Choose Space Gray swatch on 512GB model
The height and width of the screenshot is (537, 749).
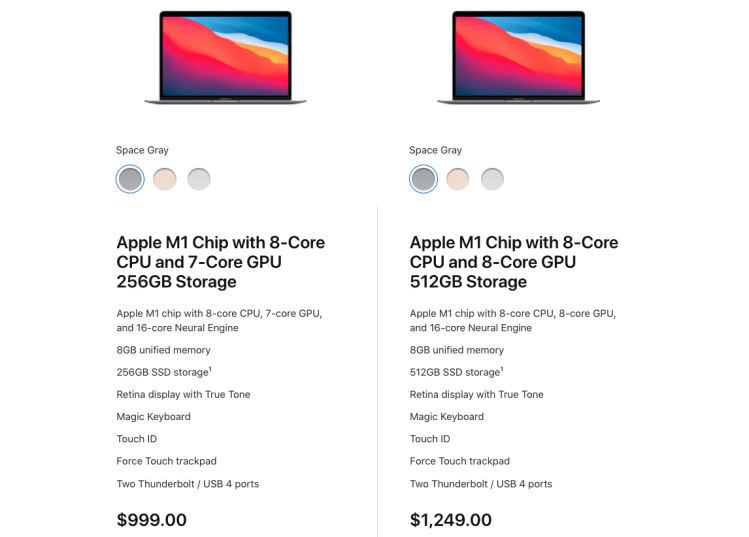point(423,179)
